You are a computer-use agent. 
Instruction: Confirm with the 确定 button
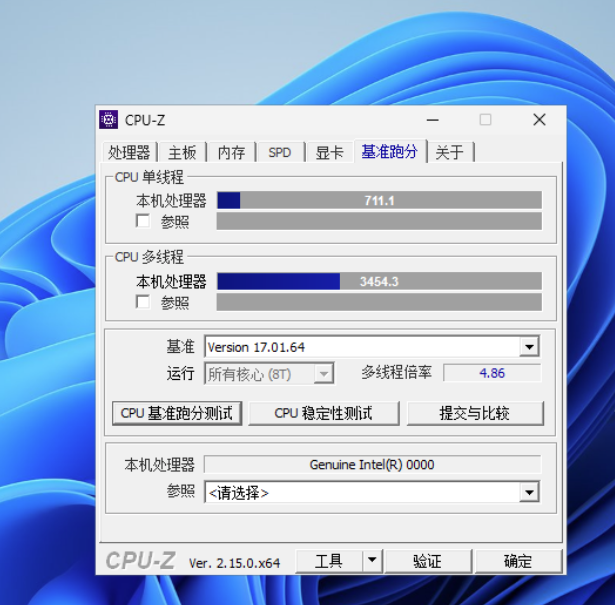[518, 561]
